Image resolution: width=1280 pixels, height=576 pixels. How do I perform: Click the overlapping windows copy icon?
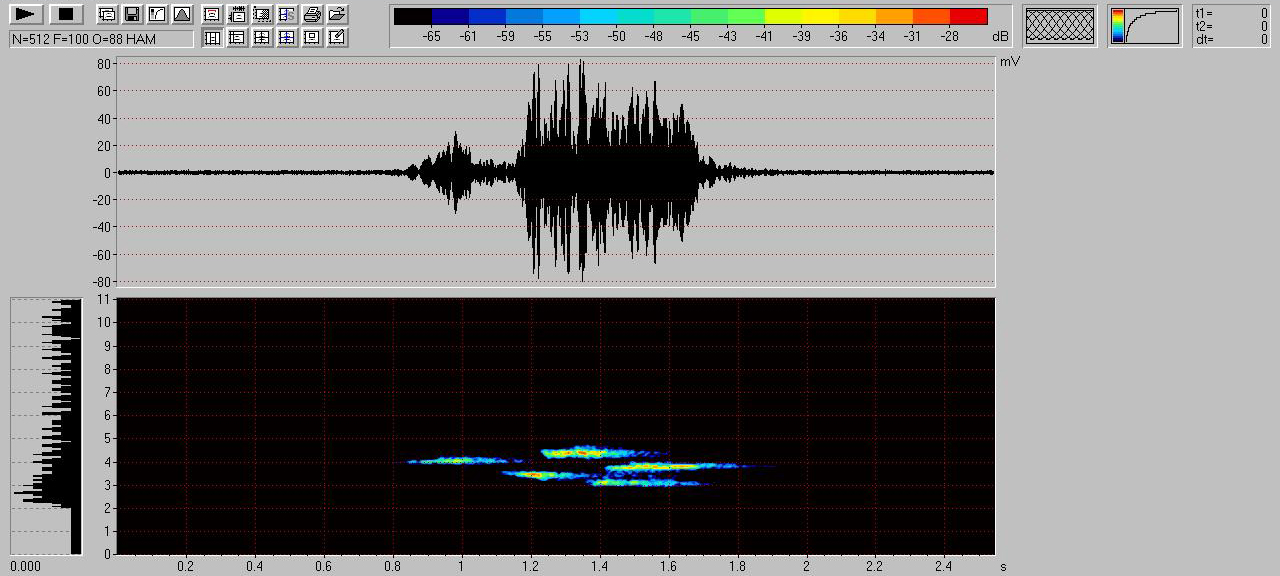pyautogui.click(x=106, y=14)
